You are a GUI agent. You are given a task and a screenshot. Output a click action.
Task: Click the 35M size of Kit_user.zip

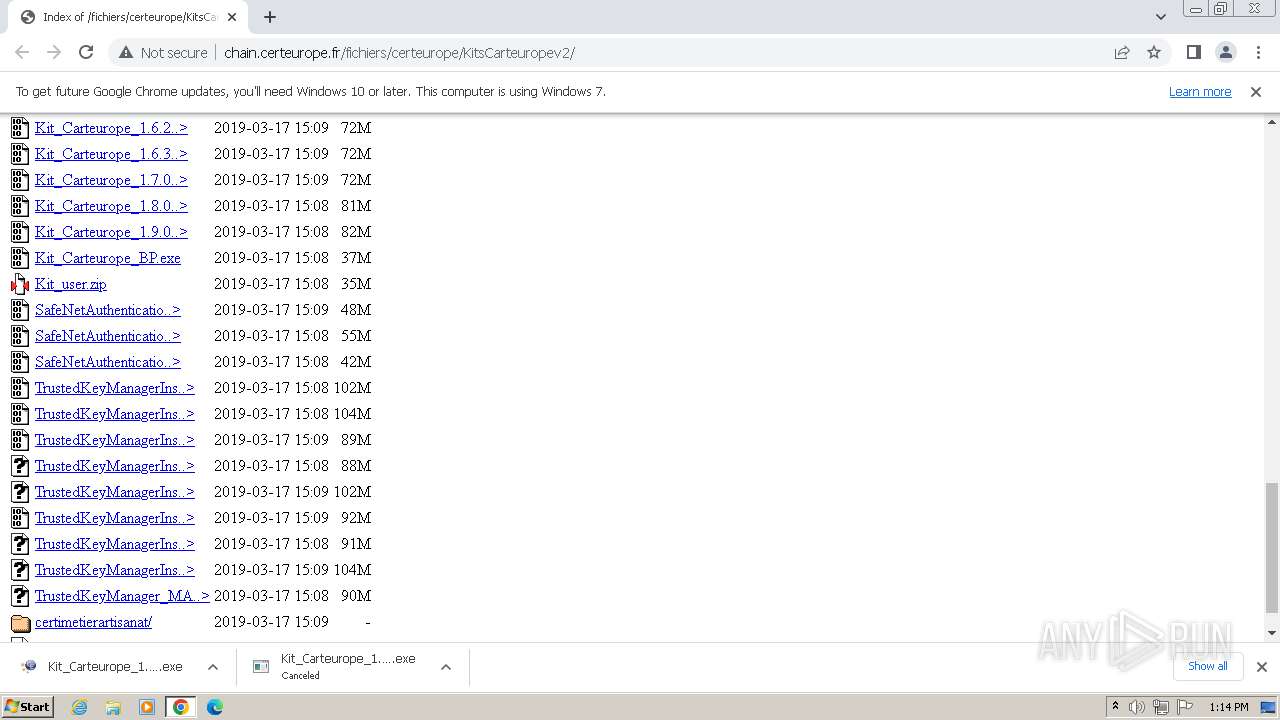356,284
